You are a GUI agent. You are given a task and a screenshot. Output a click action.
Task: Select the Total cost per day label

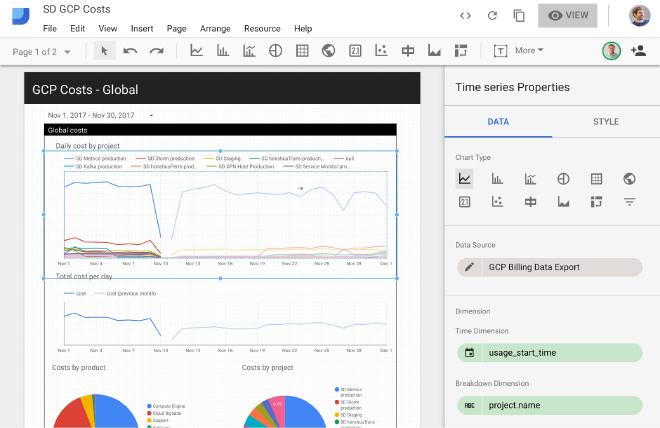click(x=84, y=276)
